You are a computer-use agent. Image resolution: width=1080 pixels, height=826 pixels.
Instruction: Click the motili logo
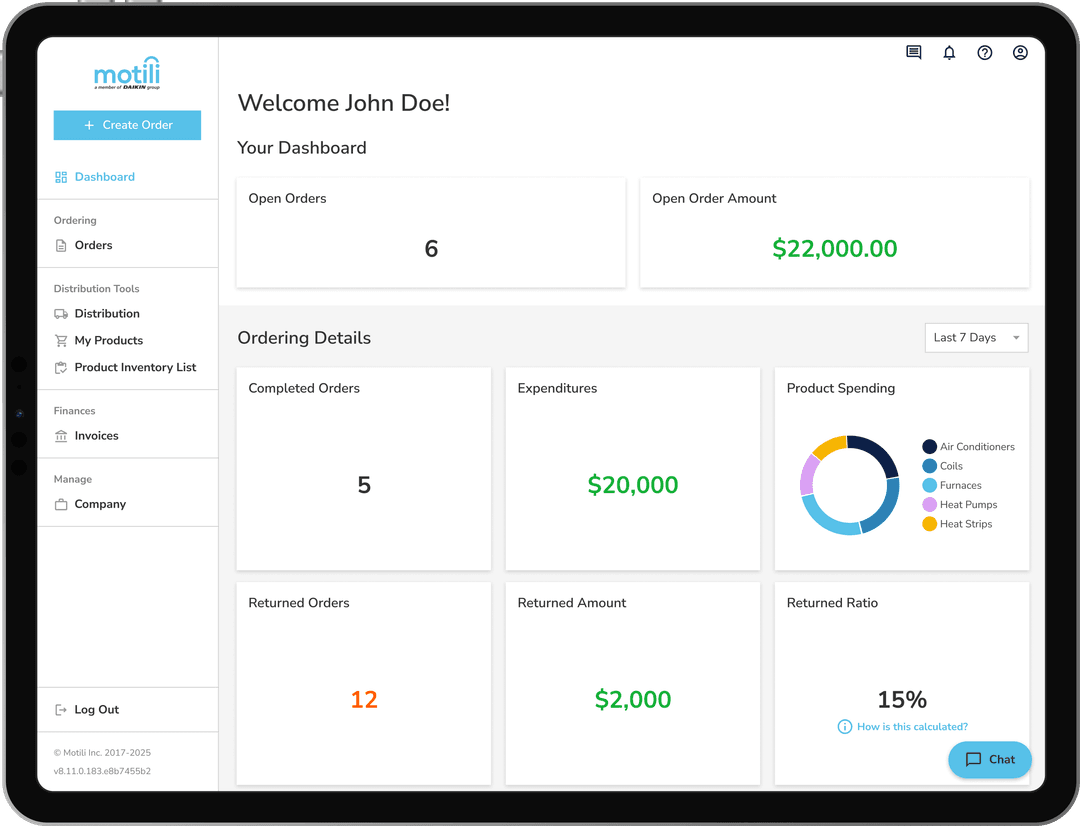(x=127, y=73)
